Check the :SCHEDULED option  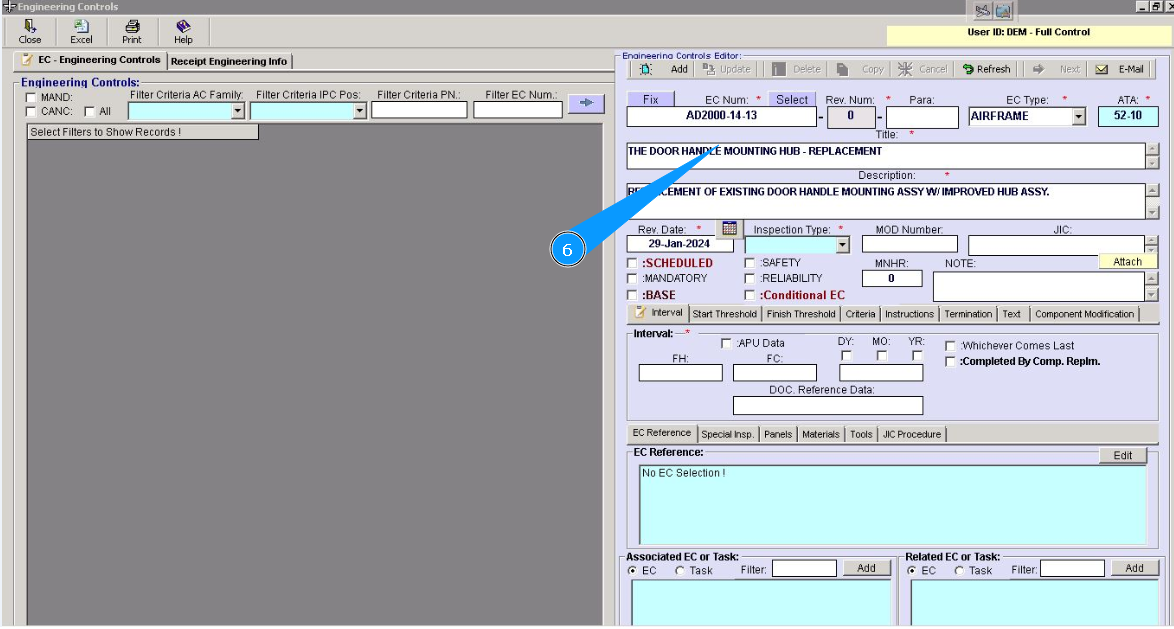point(632,263)
